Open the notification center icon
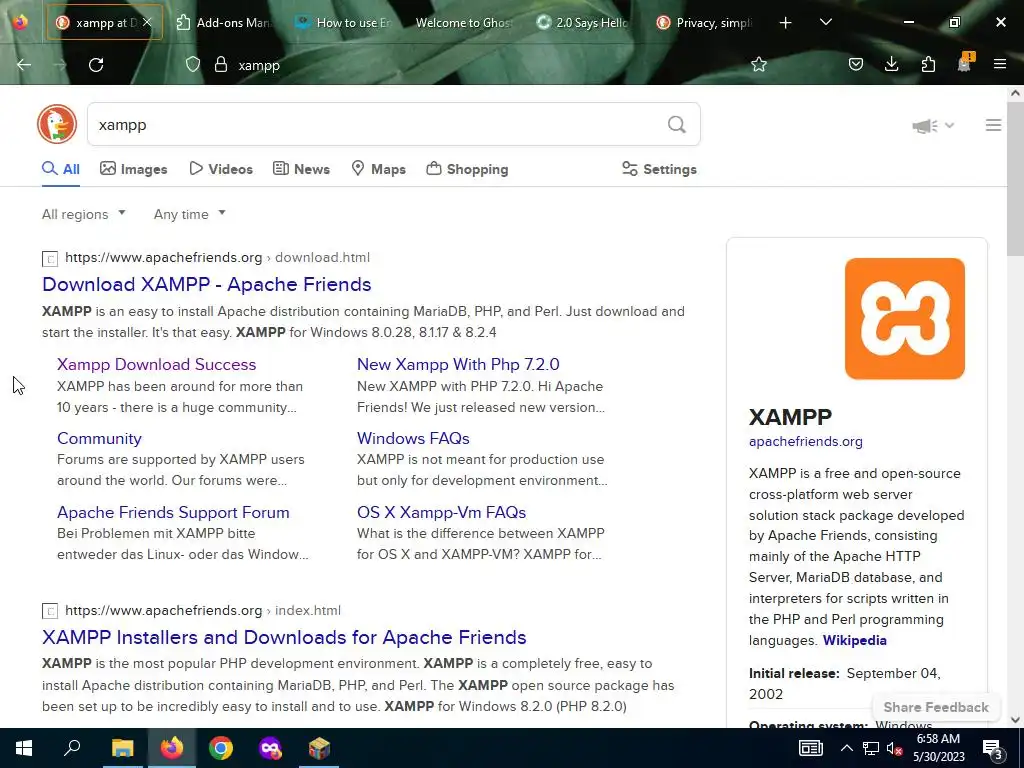 pos(993,749)
